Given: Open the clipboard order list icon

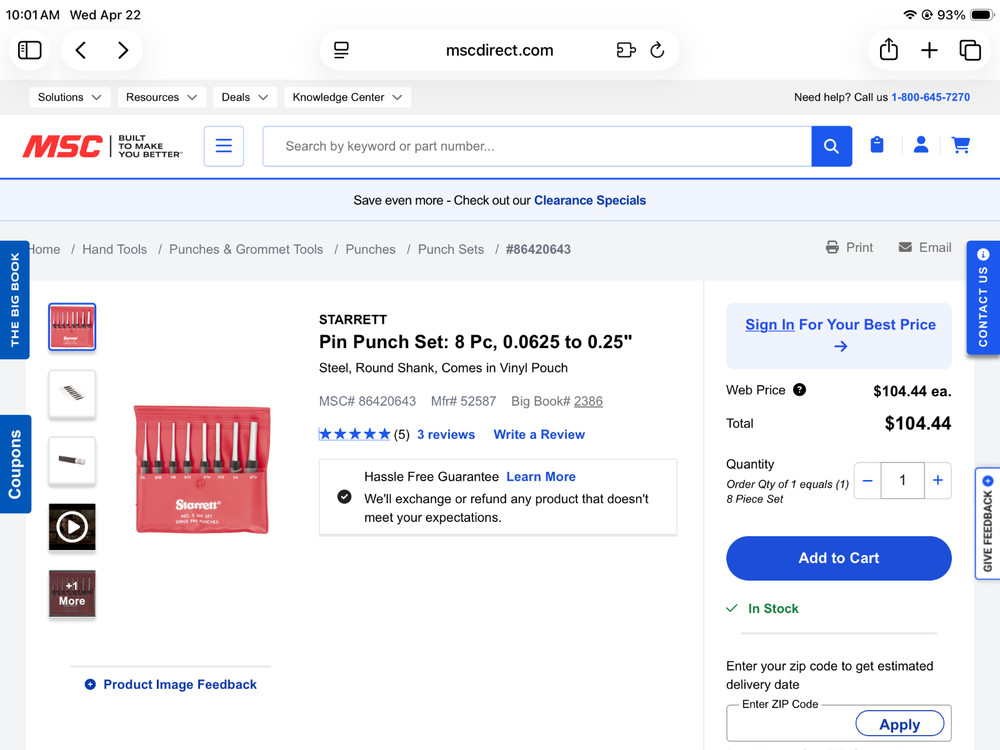Looking at the screenshot, I should click(877, 145).
